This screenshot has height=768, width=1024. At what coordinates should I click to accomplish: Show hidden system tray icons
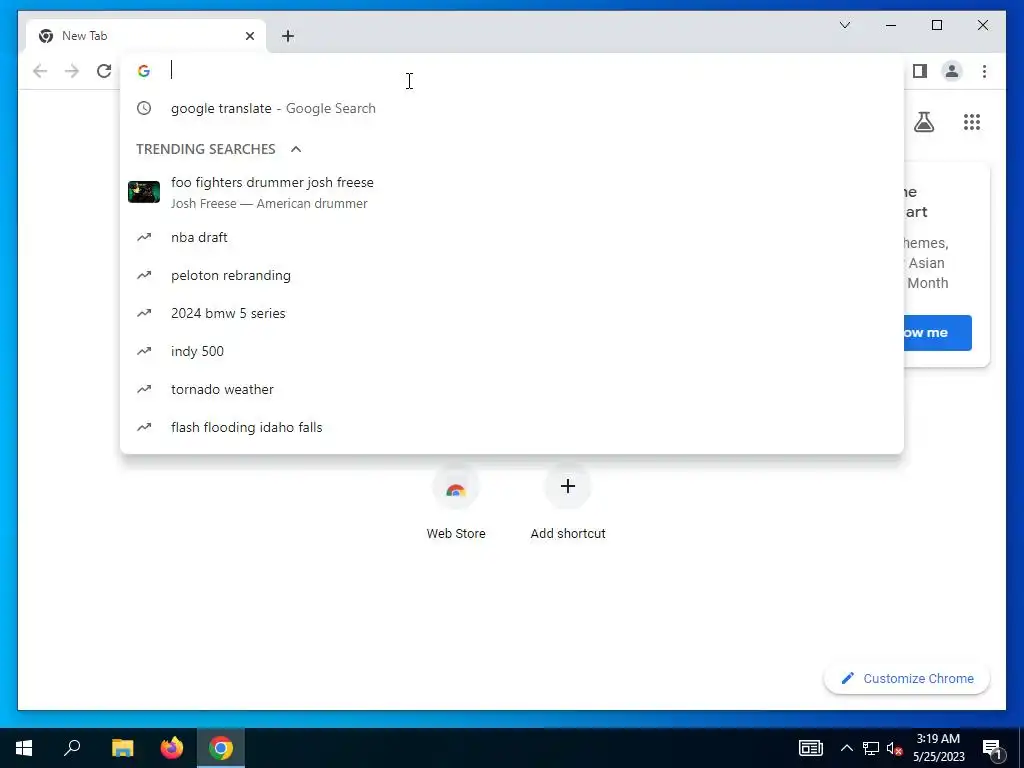click(x=846, y=748)
